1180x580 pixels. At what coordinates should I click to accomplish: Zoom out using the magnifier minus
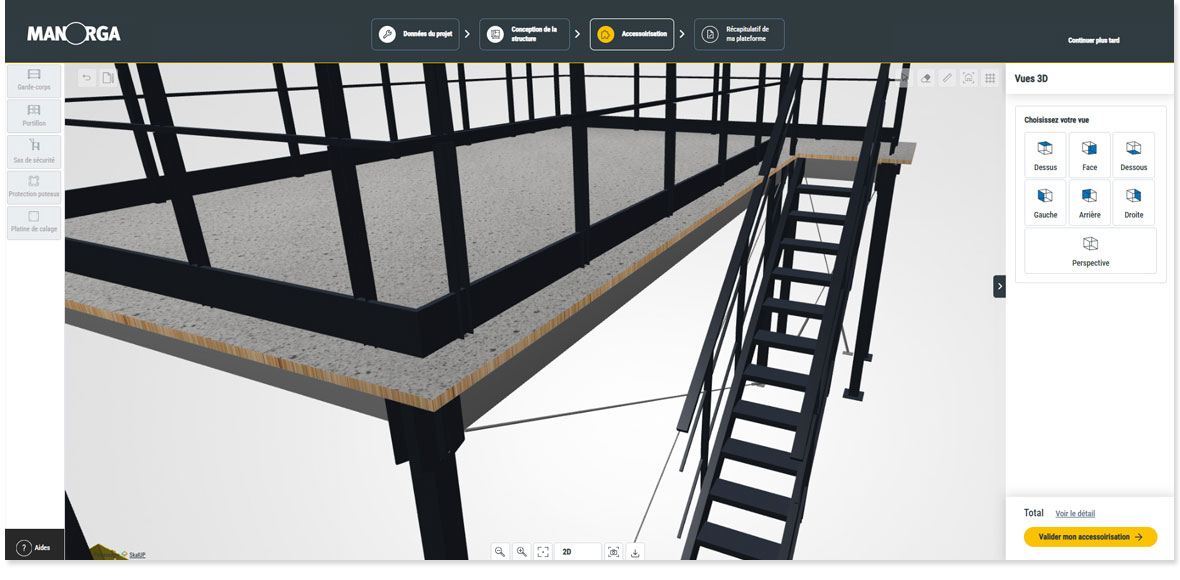(500, 551)
